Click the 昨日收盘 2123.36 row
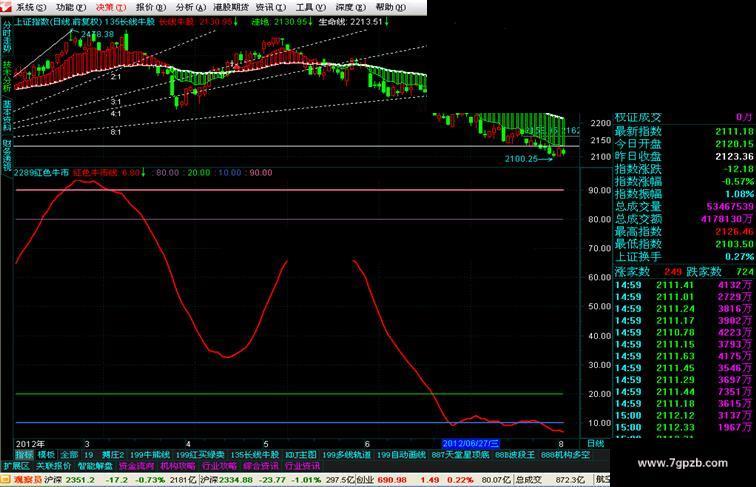This screenshot has height=487, width=756. (684, 156)
